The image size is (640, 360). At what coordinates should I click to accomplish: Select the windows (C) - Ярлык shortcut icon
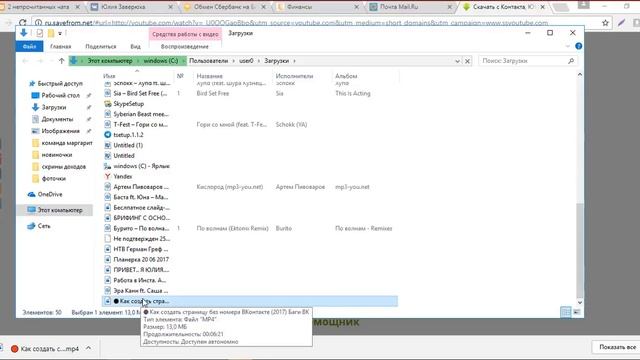point(107,166)
